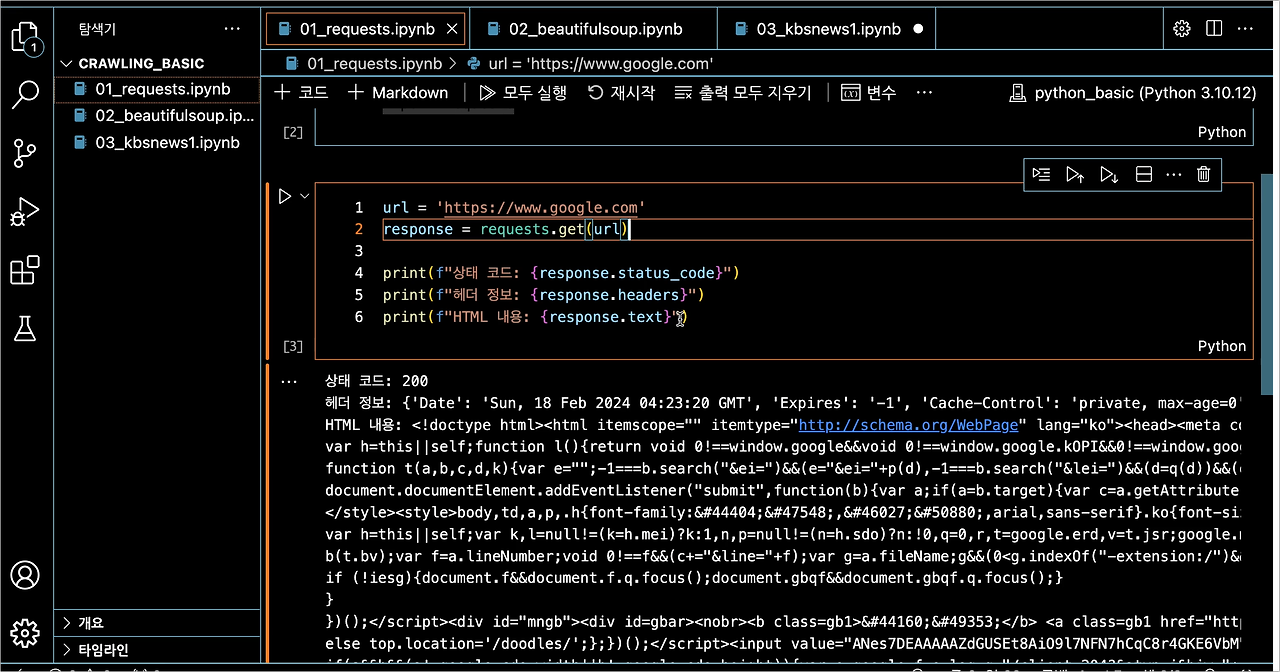This screenshot has width=1280, height=672.
Task: Add a new code cell with + 코드
Action: coord(300,93)
